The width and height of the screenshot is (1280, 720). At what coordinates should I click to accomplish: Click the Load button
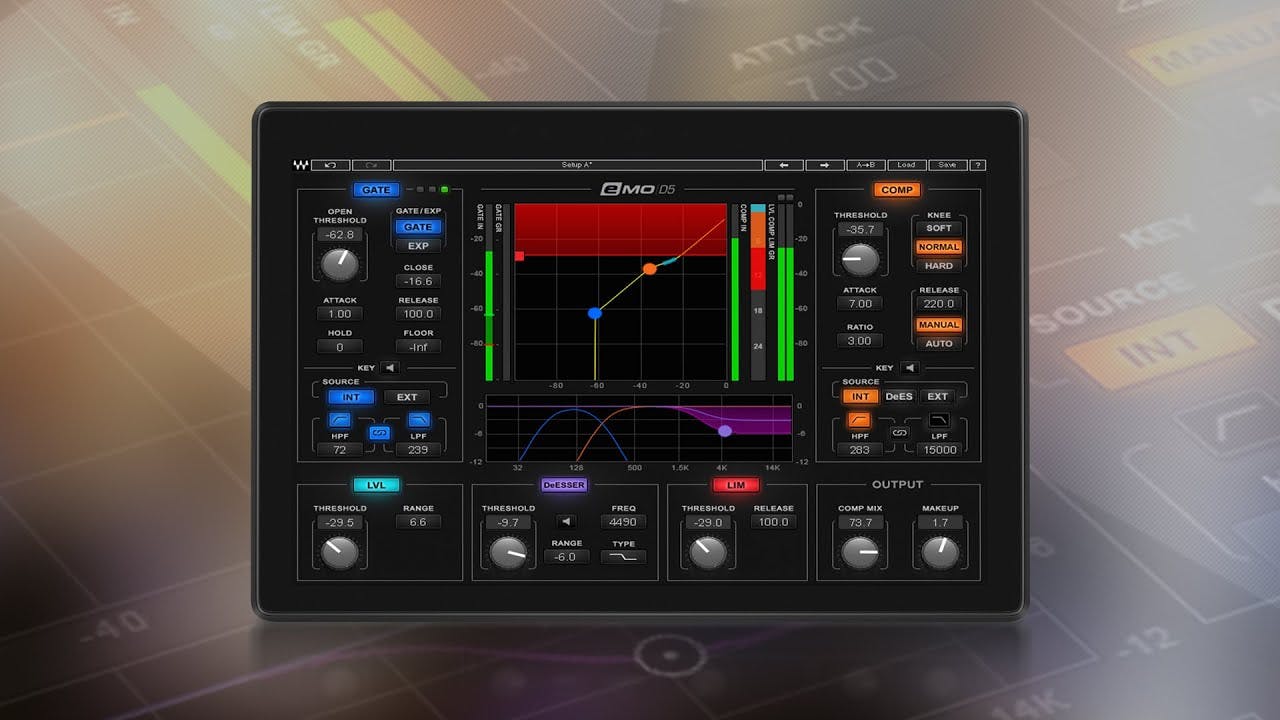(906, 165)
